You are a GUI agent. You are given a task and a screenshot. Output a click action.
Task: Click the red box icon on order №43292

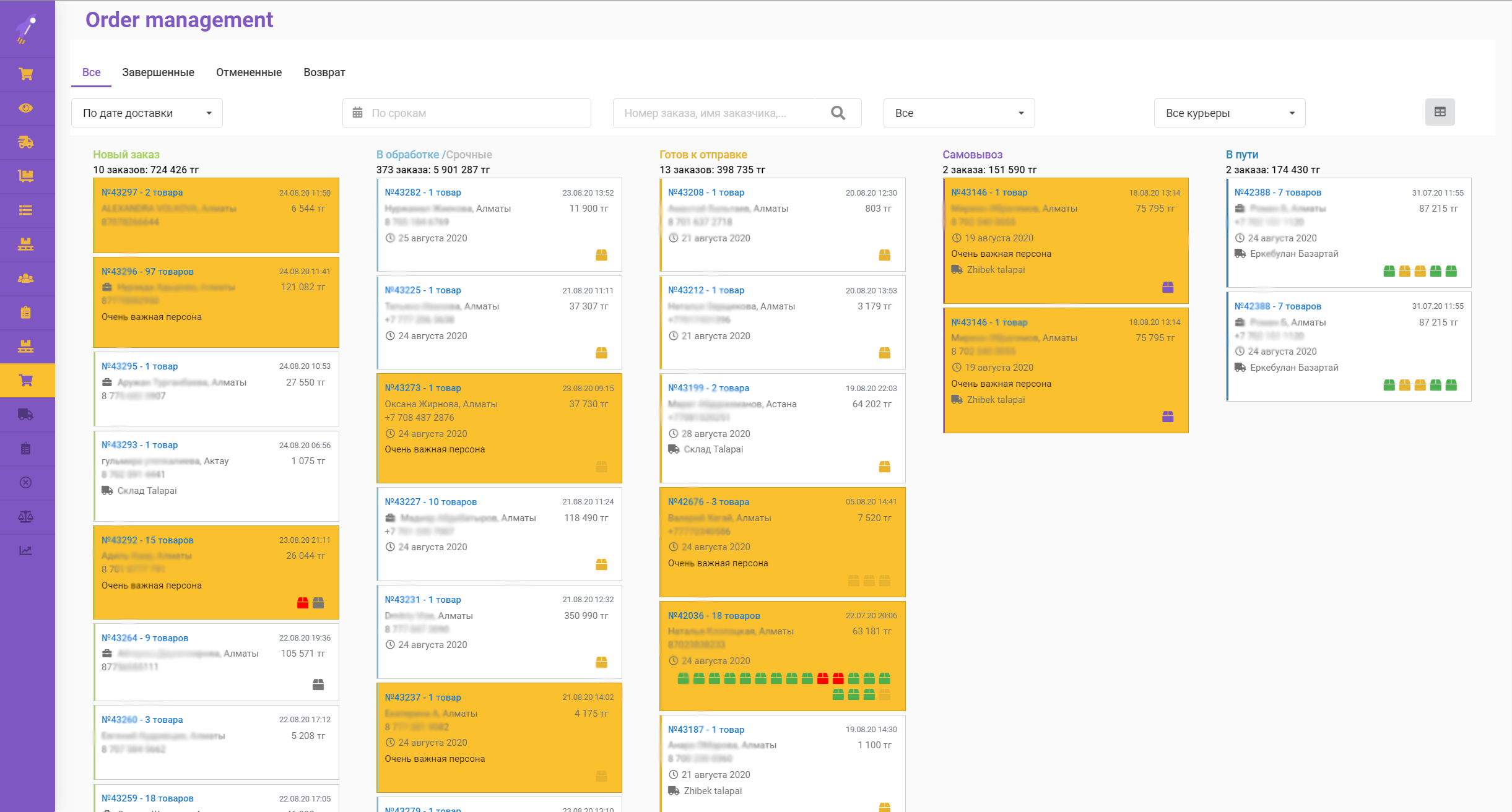(x=303, y=603)
